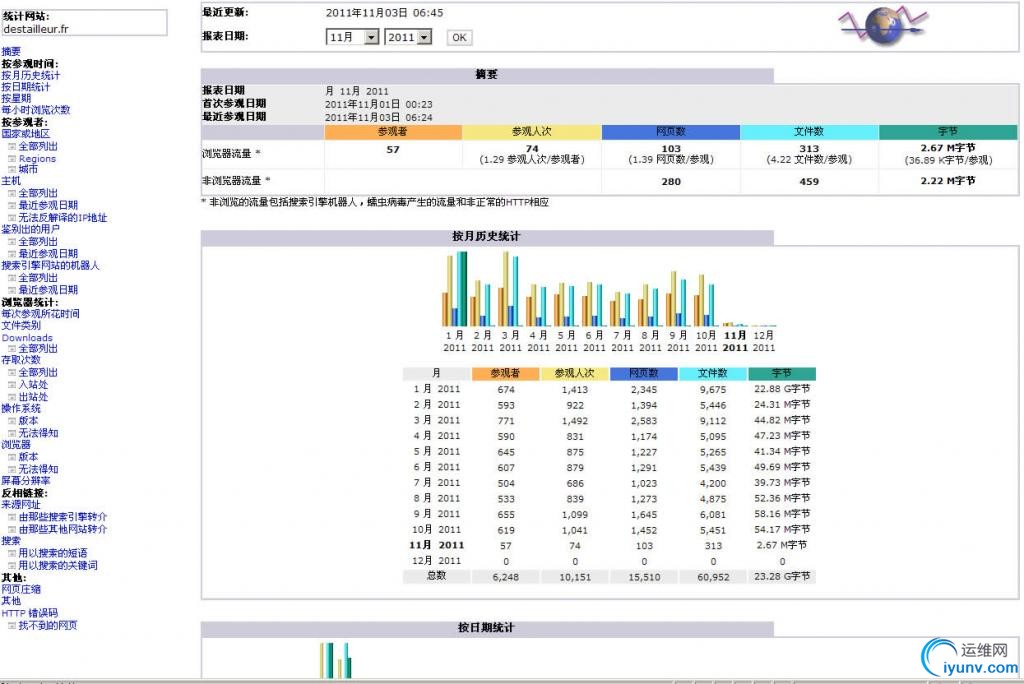Click the icon beside 无法反解译的IP地址
Viewport: 1024px width, 684px height.
click(x=12, y=218)
